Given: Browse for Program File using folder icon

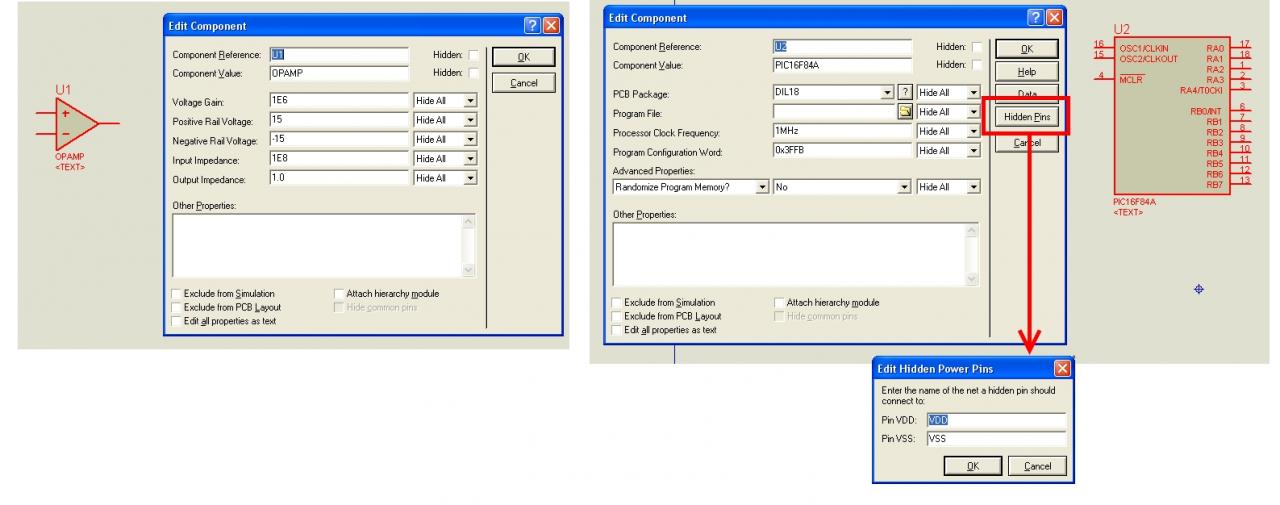Looking at the screenshot, I should pos(905,112).
